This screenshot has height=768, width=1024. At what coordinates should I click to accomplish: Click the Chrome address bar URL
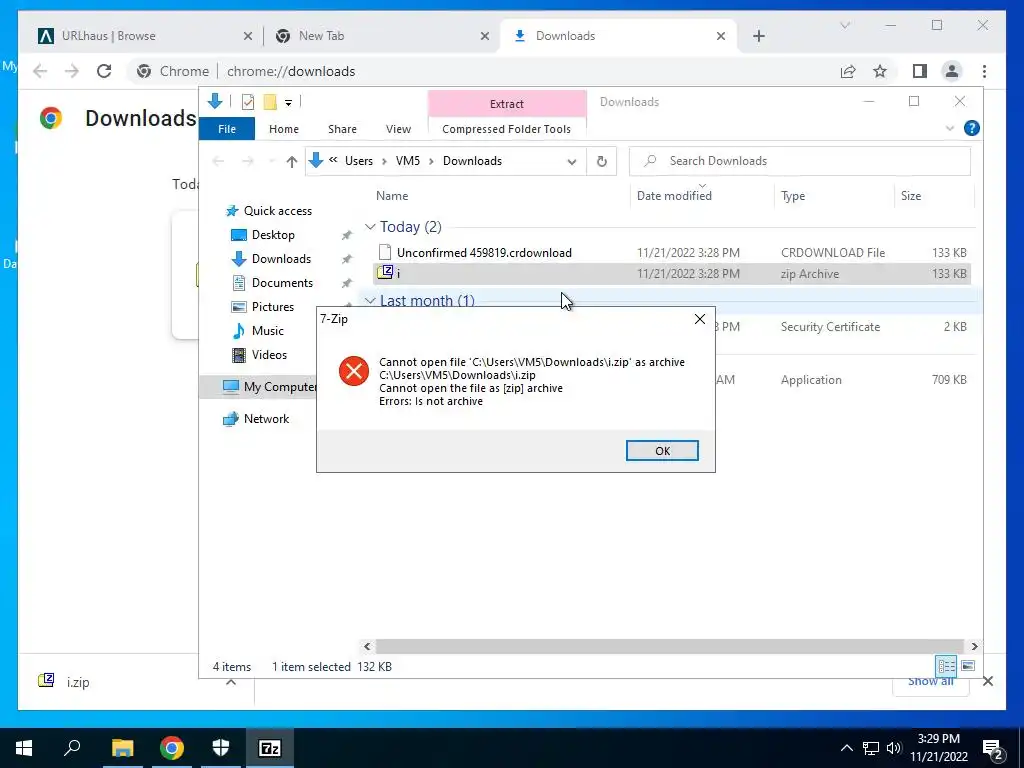(x=291, y=71)
